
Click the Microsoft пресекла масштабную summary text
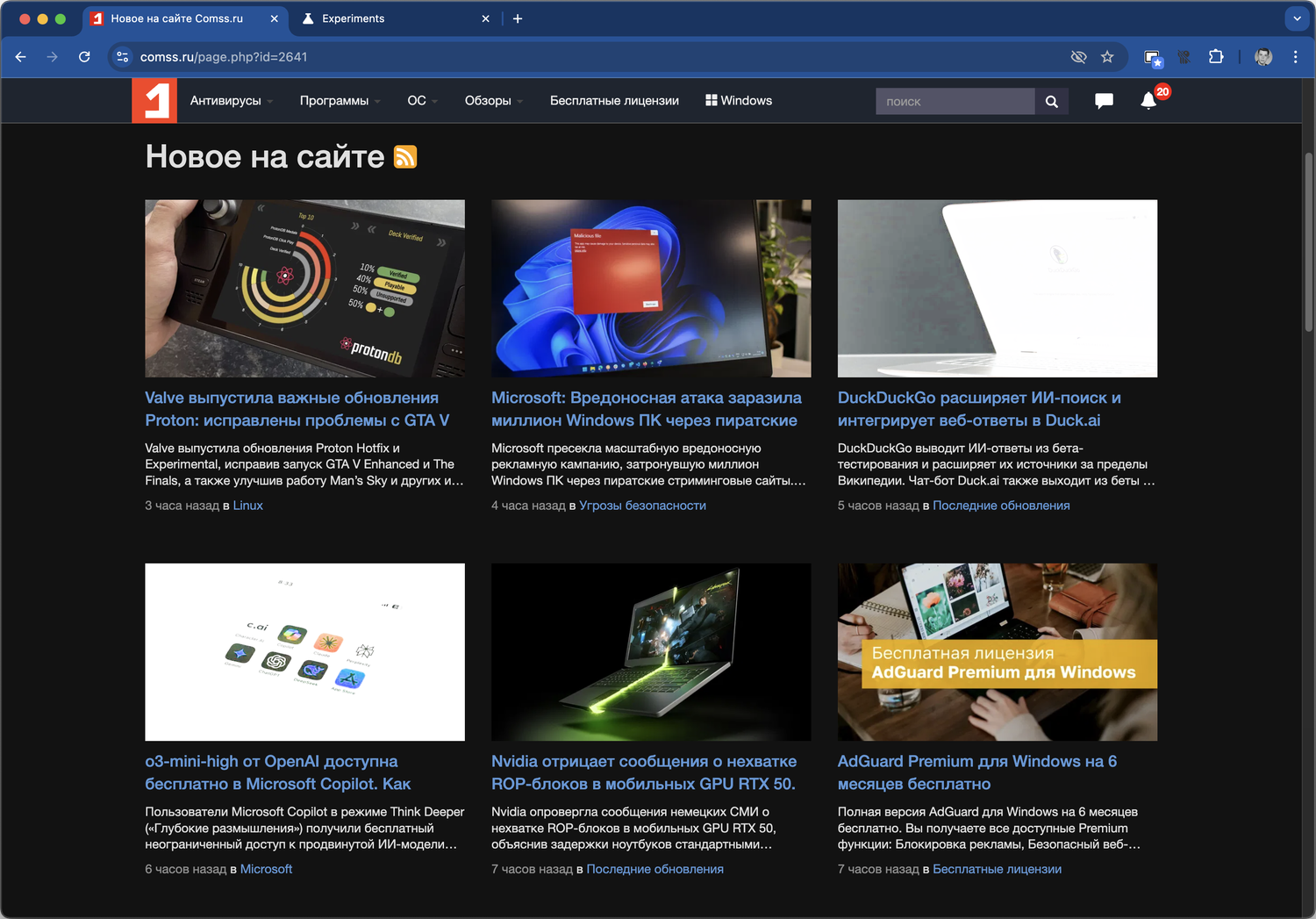click(x=649, y=464)
